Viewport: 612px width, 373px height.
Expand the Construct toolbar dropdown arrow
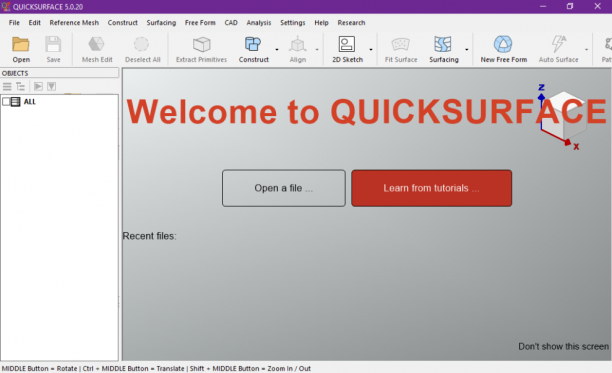pos(277,50)
